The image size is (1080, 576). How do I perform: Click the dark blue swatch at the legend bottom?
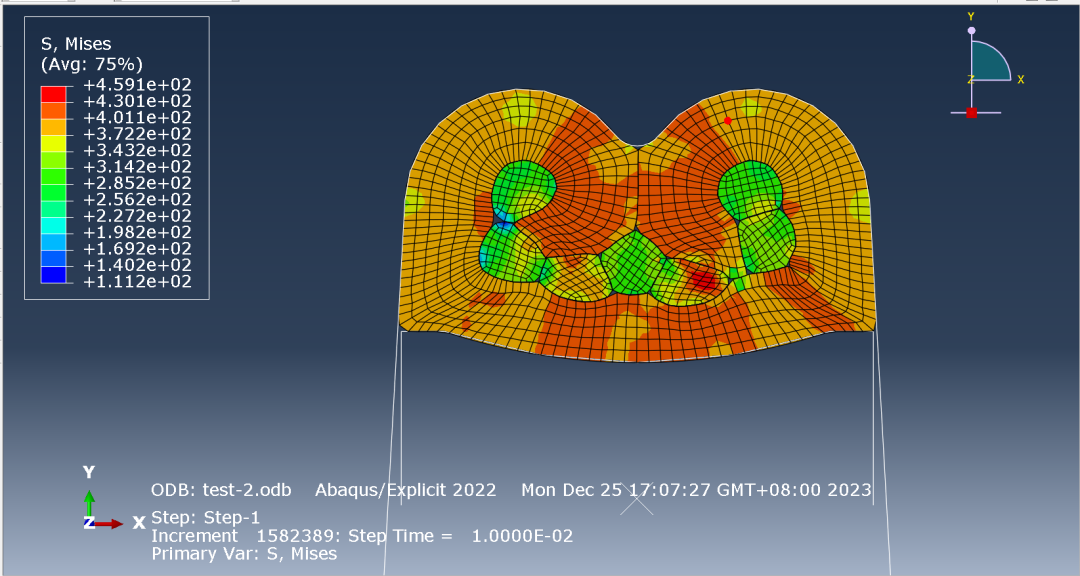[54, 274]
